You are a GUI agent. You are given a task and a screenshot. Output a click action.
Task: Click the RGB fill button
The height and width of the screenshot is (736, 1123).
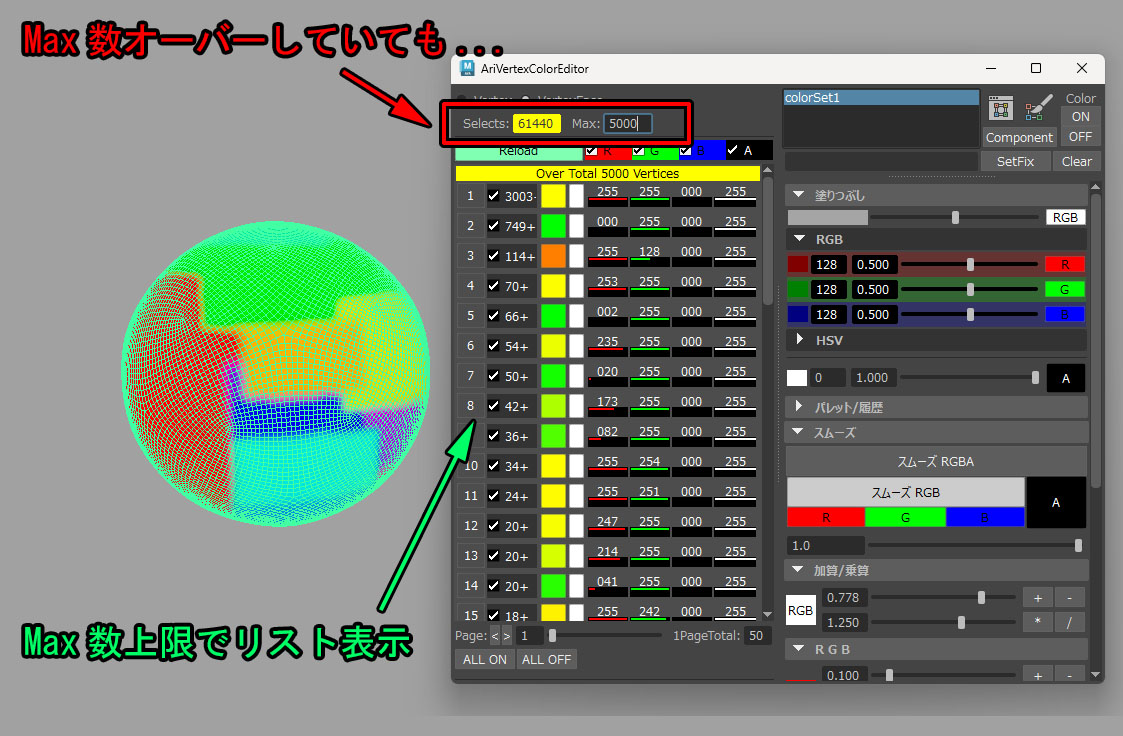point(1065,217)
